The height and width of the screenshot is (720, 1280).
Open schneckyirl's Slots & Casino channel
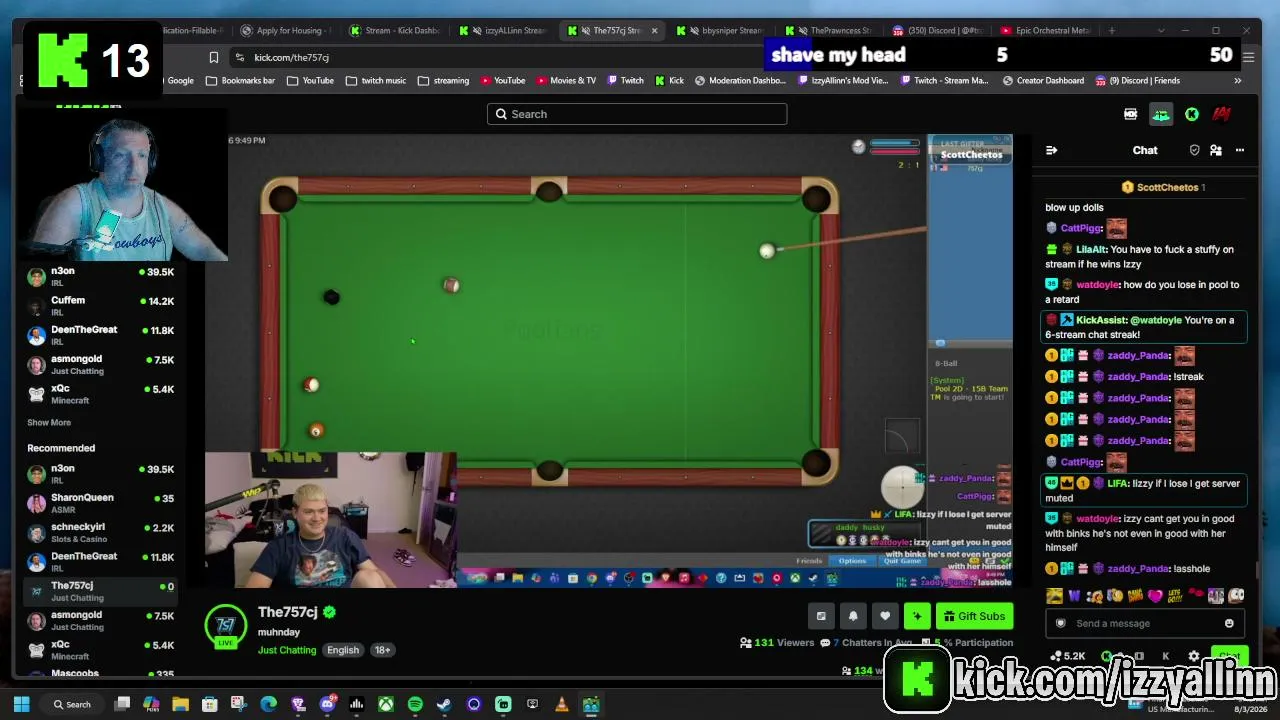coord(100,533)
